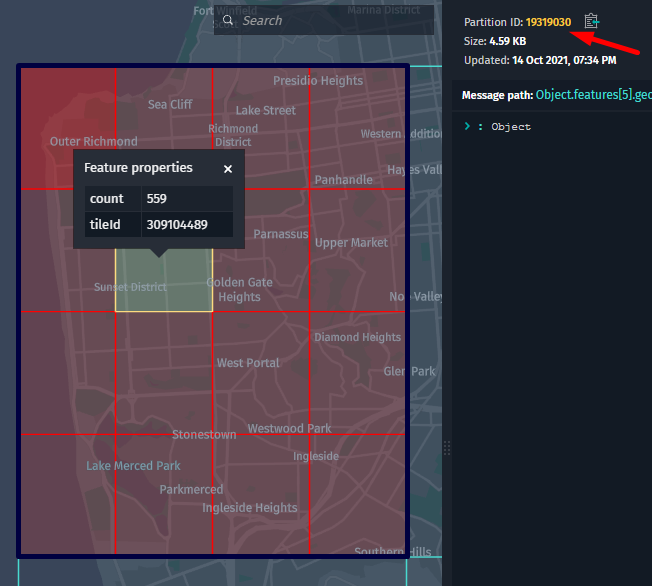Click the Westwood Park map label
Screen dimensions: 652x586
289,428
